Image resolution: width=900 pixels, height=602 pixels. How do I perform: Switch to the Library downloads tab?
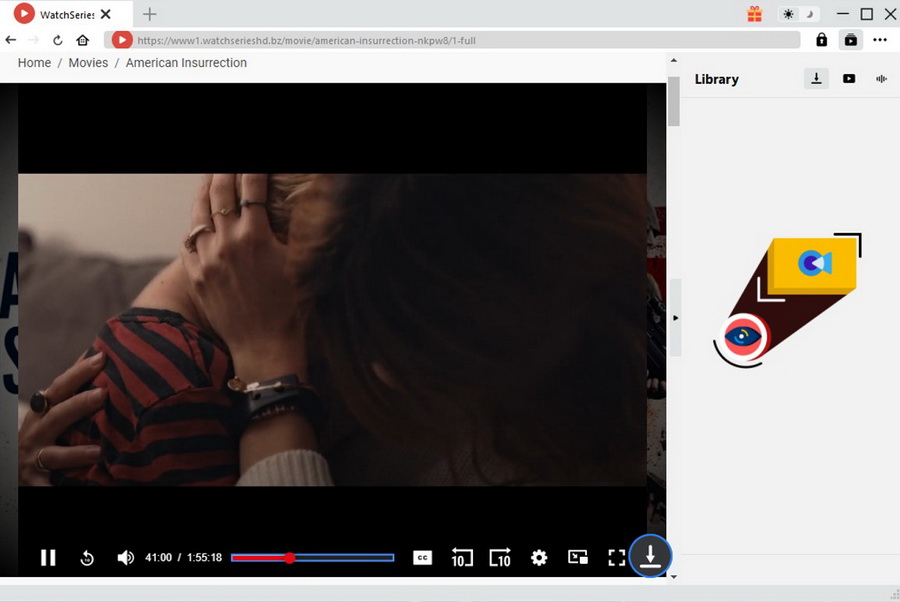tap(816, 79)
